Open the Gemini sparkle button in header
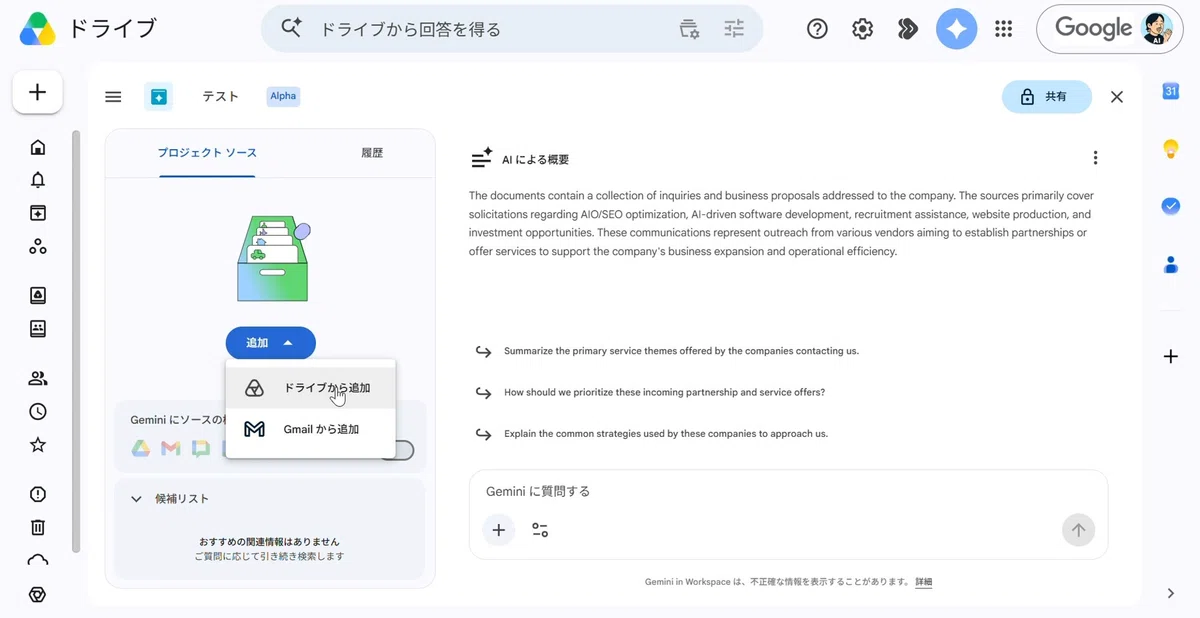1200x618 pixels. 956,29
